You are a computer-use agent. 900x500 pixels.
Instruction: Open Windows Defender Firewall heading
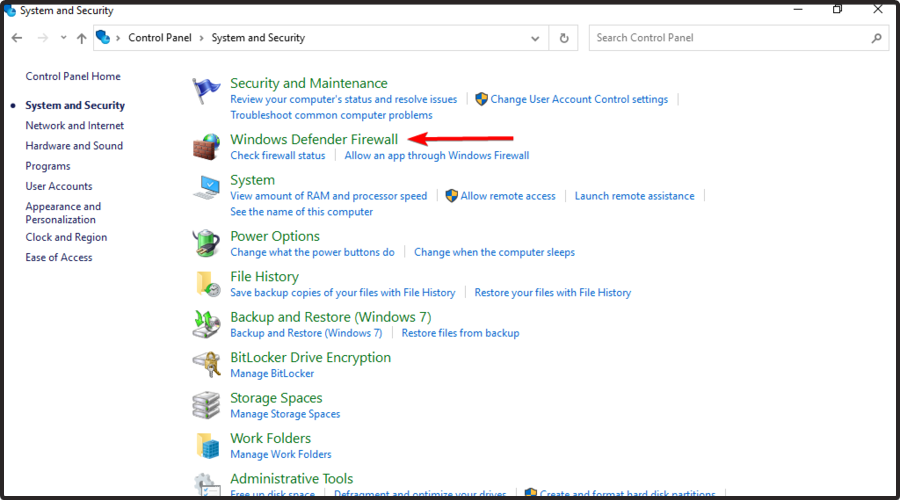pos(314,139)
